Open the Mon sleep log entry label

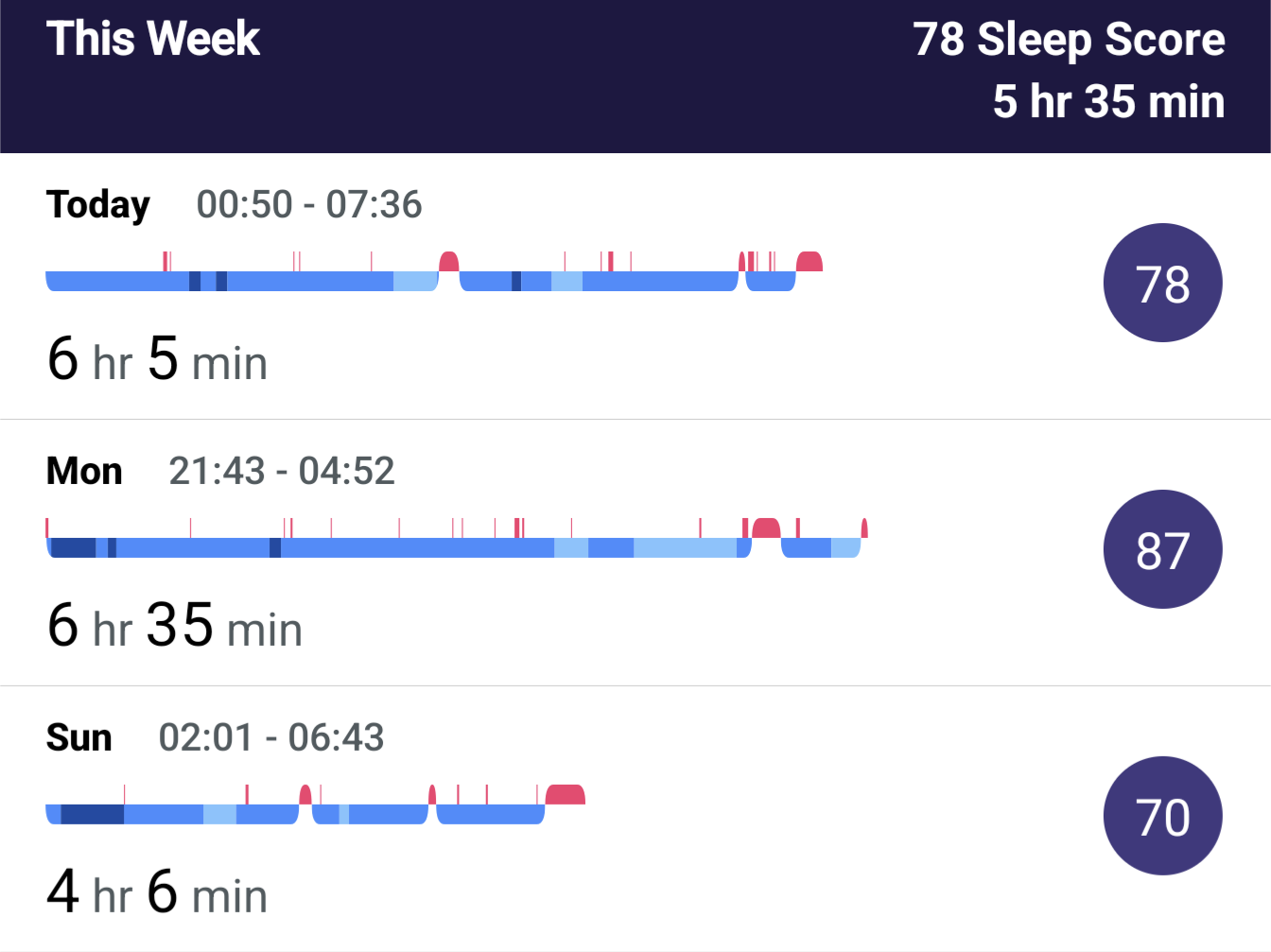coord(84,471)
